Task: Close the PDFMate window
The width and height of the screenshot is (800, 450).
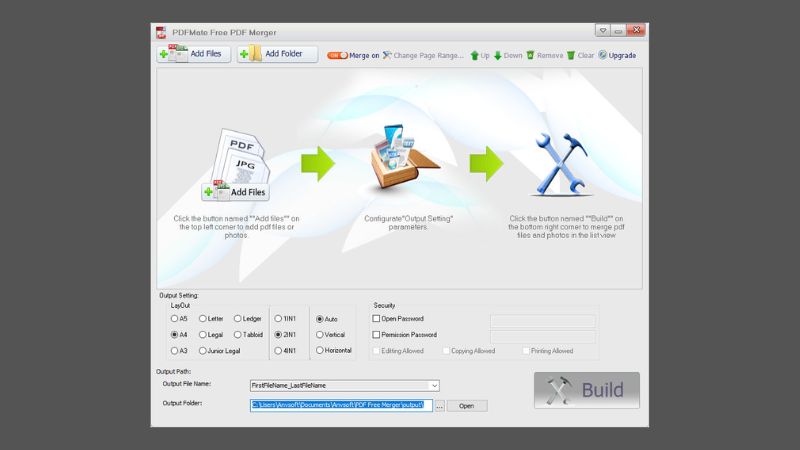Action: click(x=636, y=31)
